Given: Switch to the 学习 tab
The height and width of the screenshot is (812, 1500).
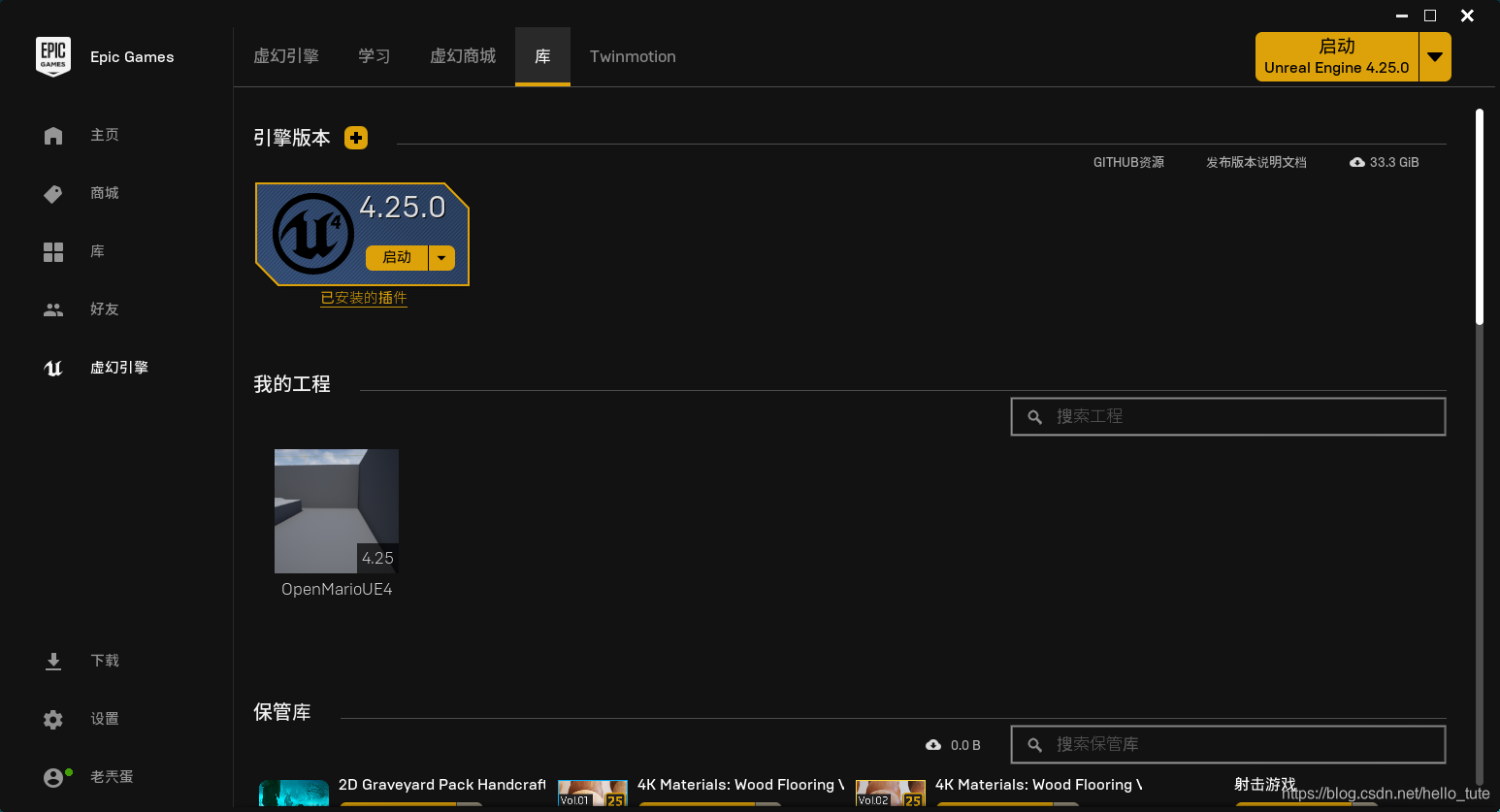Looking at the screenshot, I should click(374, 56).
